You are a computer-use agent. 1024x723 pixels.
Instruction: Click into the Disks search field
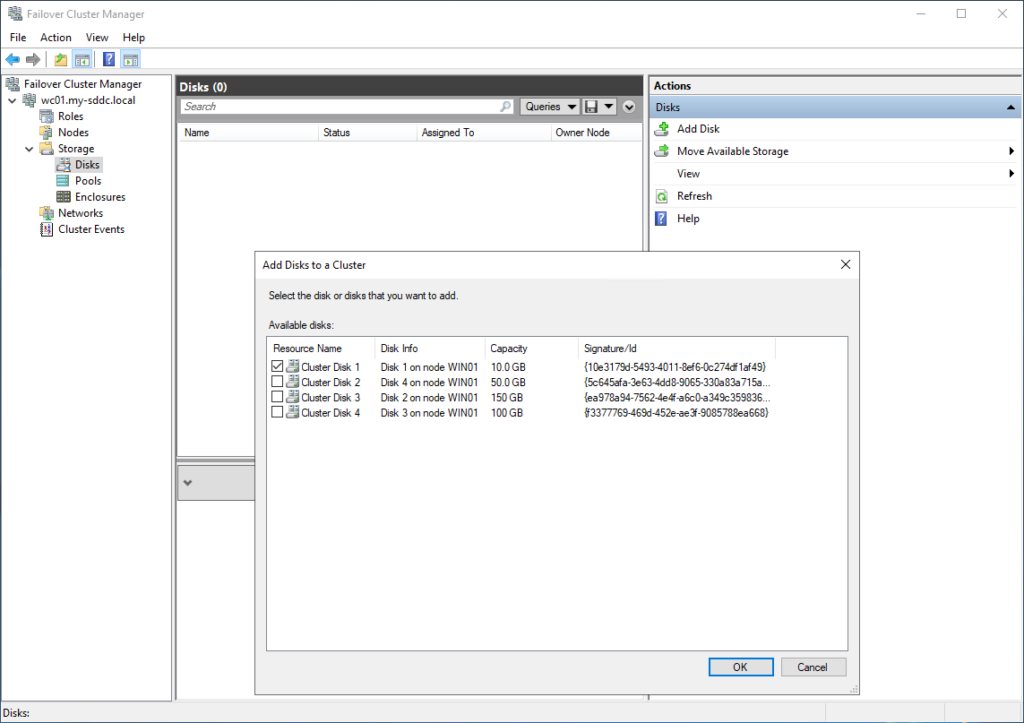[340, 107]
